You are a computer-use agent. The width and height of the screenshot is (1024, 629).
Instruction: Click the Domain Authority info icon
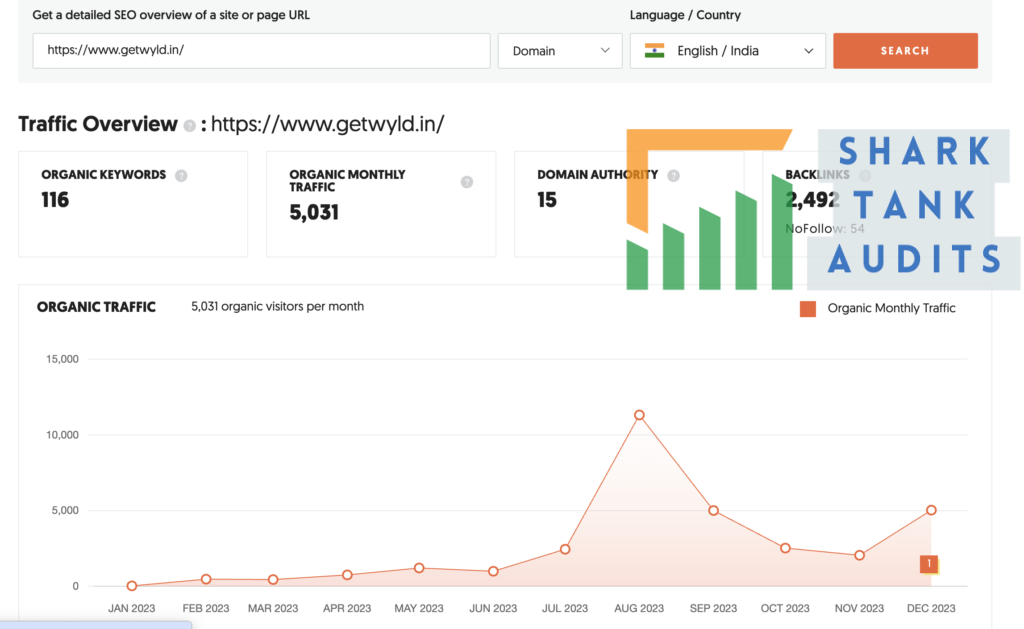coord(673,175)
